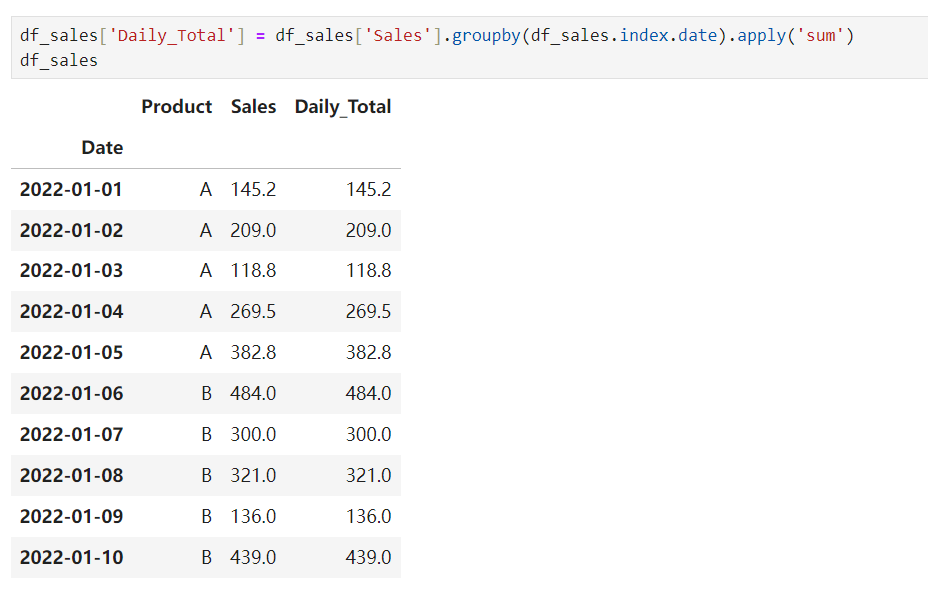Click the Date index header label
Viewport: 928px width, 590px height.
coord(102,148)
